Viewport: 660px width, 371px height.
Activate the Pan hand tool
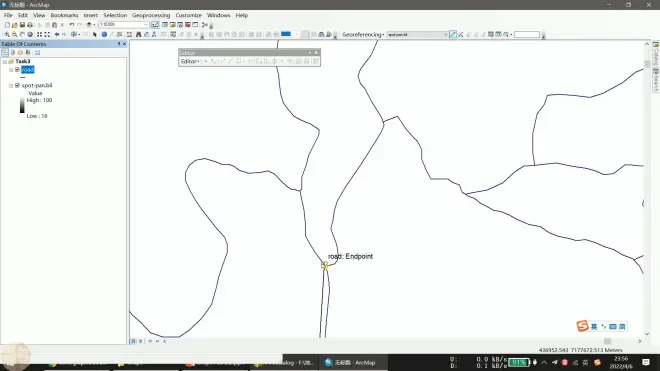coord(22,35)
